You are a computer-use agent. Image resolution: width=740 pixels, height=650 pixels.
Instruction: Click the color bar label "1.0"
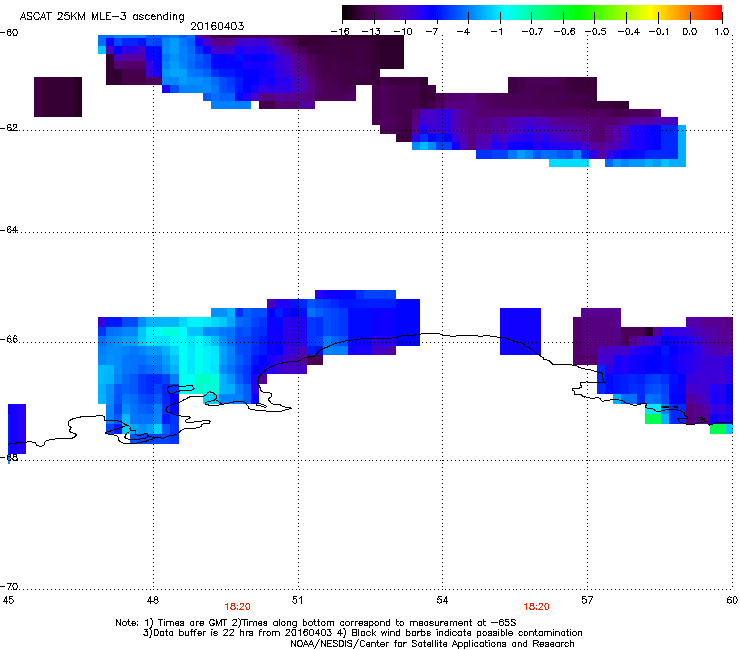click(x=722, y=32)
